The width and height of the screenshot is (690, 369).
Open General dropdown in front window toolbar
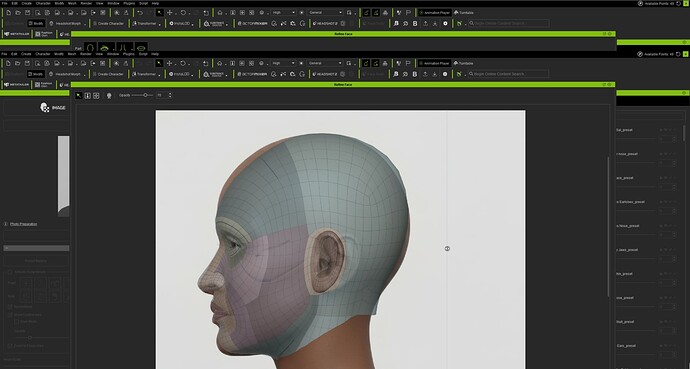click(x=325, y=63)
